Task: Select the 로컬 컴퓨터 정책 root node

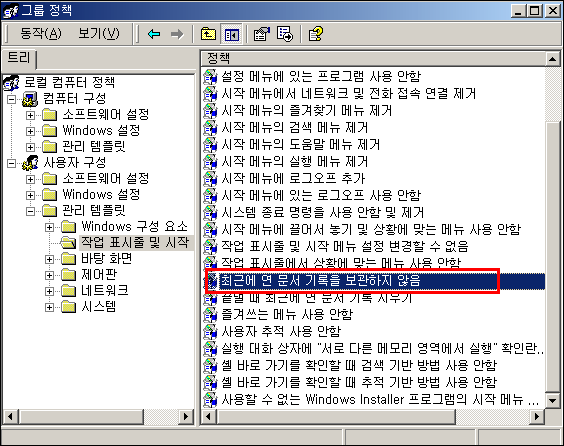Action: coord(69,82)
